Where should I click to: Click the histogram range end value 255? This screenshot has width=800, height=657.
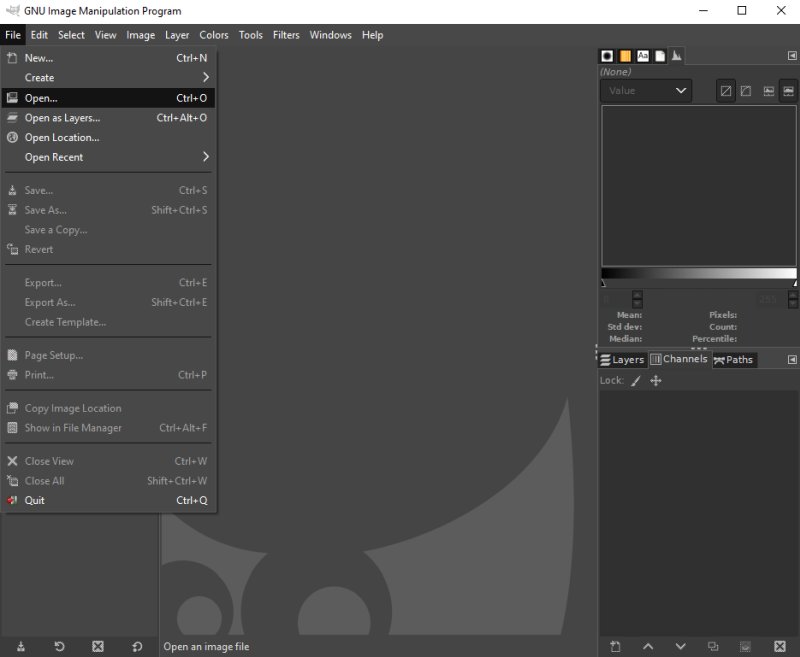click(767, 299)
